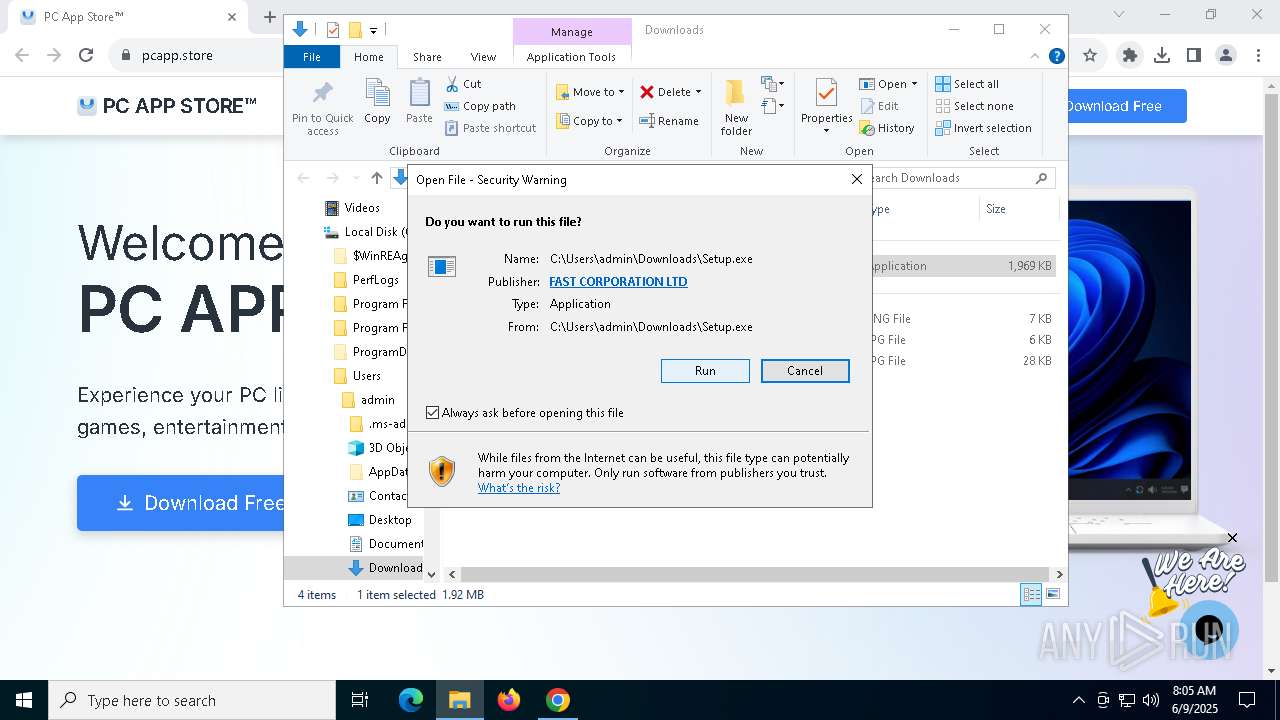
Task: Click the Windows Start button
Action: (x=24, y=700)
